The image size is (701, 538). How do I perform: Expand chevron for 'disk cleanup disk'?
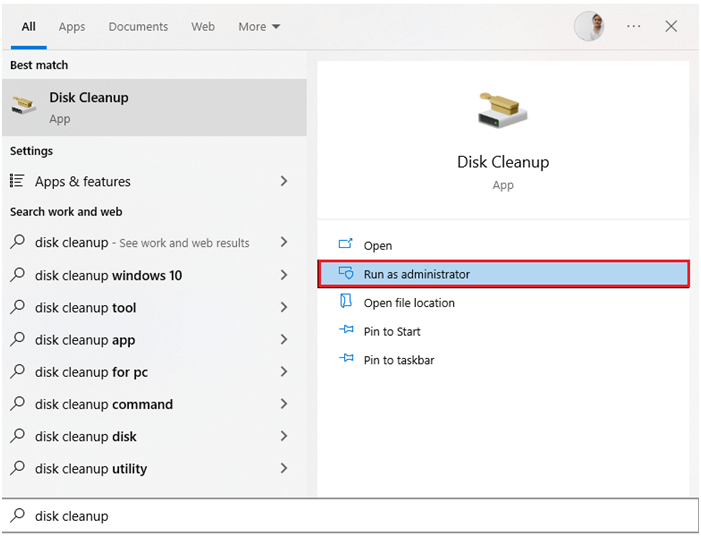click(x=284, y=436)
